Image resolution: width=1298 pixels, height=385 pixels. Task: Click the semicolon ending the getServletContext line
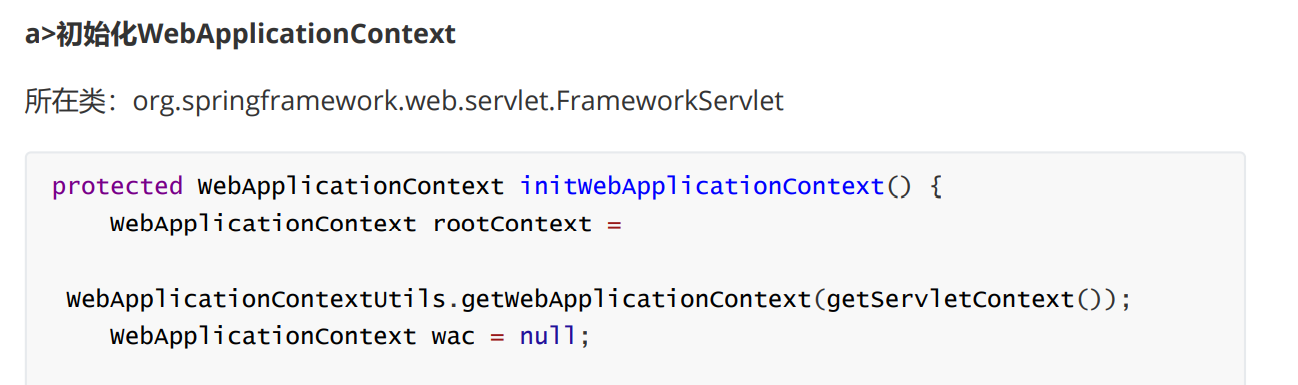1126,300
